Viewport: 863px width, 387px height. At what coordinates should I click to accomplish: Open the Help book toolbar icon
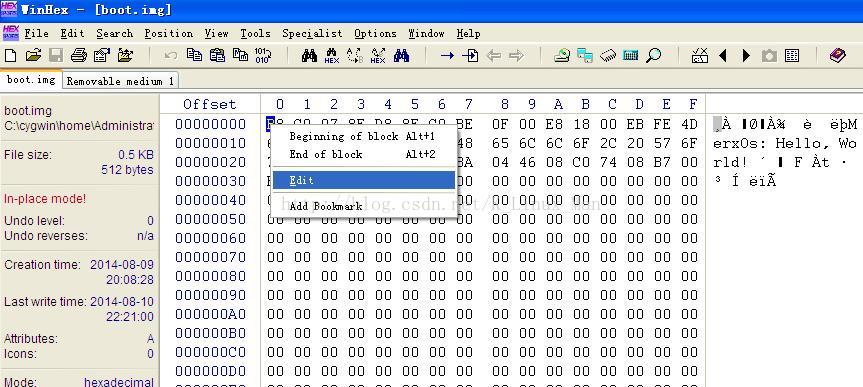838,56
